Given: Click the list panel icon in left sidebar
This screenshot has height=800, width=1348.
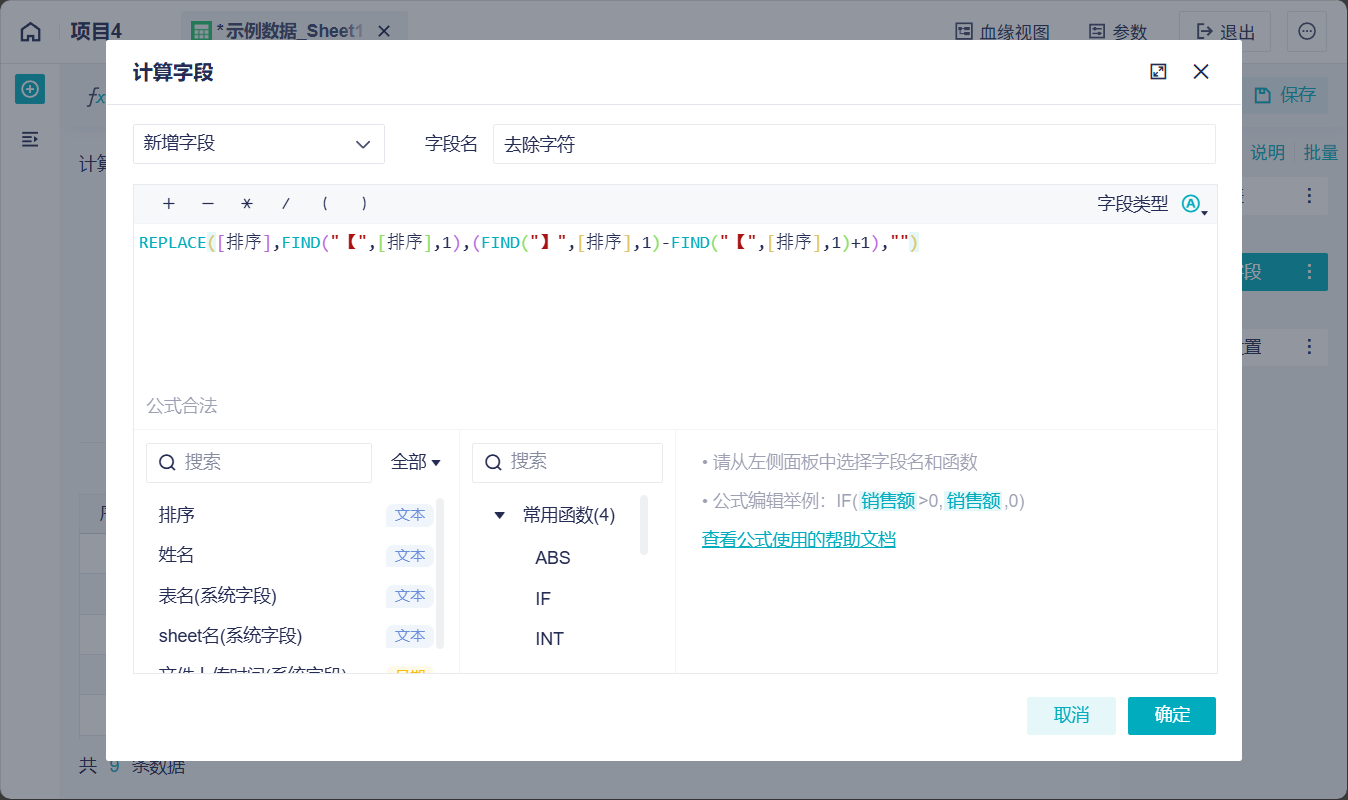Looking at the screenshot, I should point(30,139).
